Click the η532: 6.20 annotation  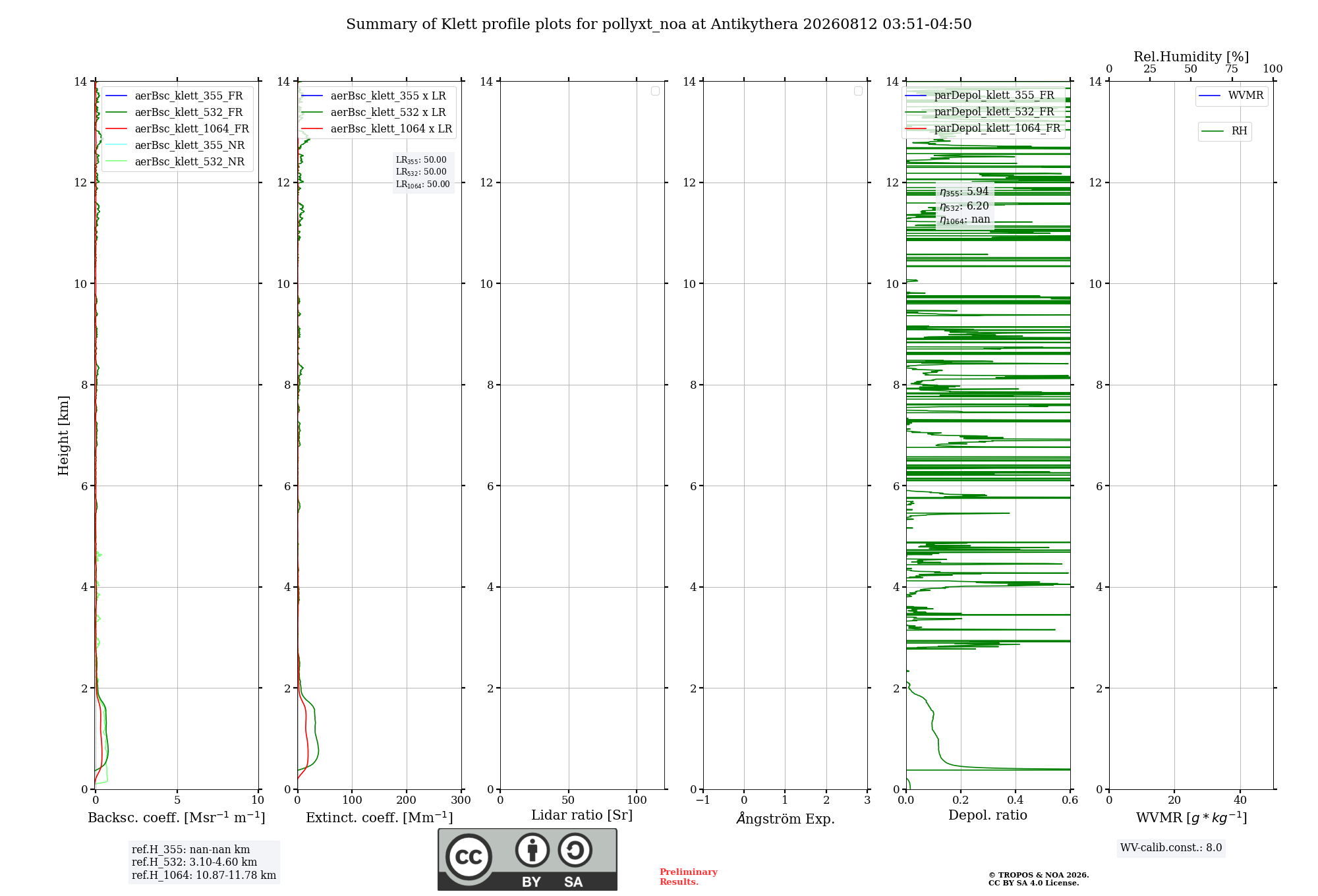click(x=964, y=206)
